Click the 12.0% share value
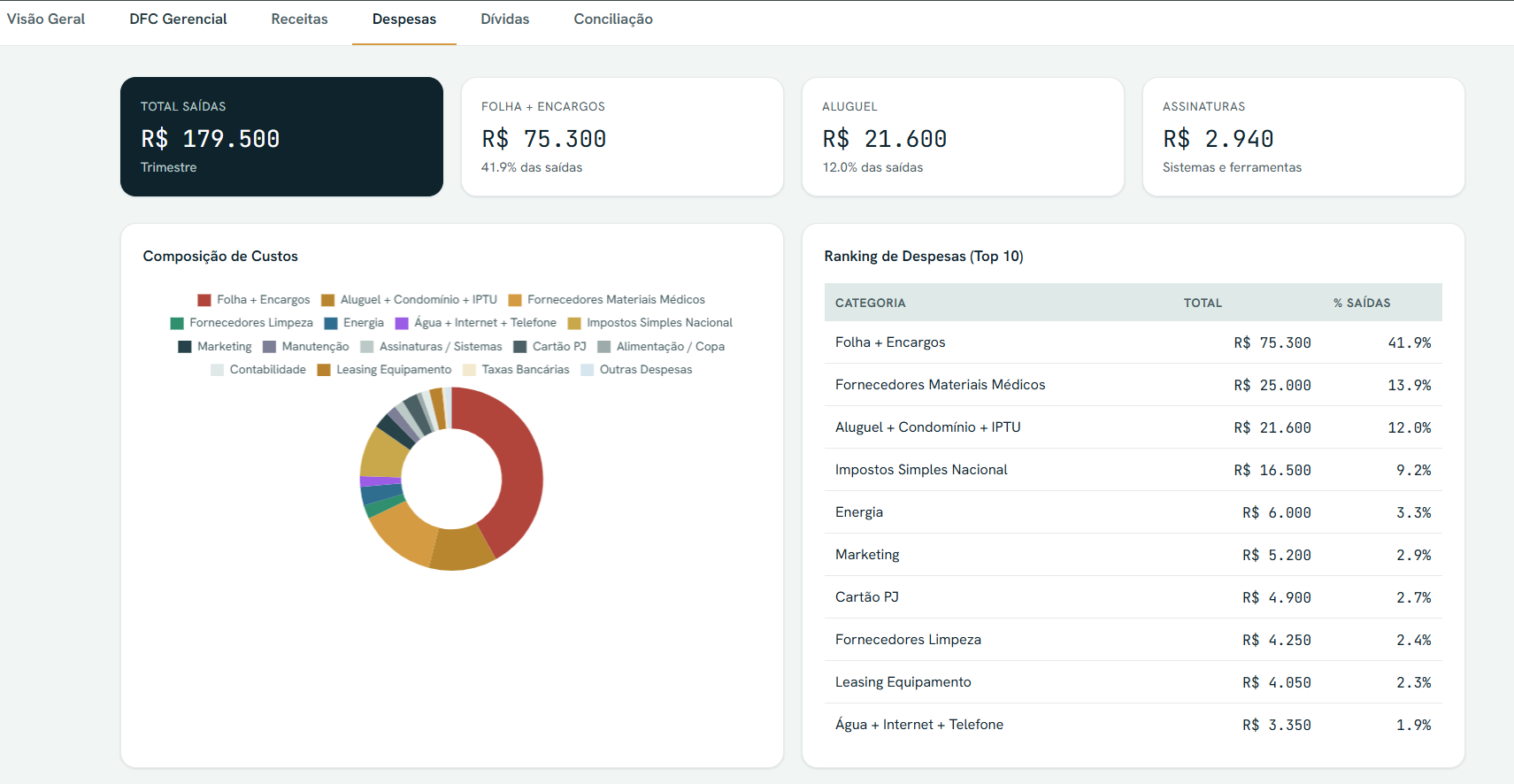 tap(1409, 427)
